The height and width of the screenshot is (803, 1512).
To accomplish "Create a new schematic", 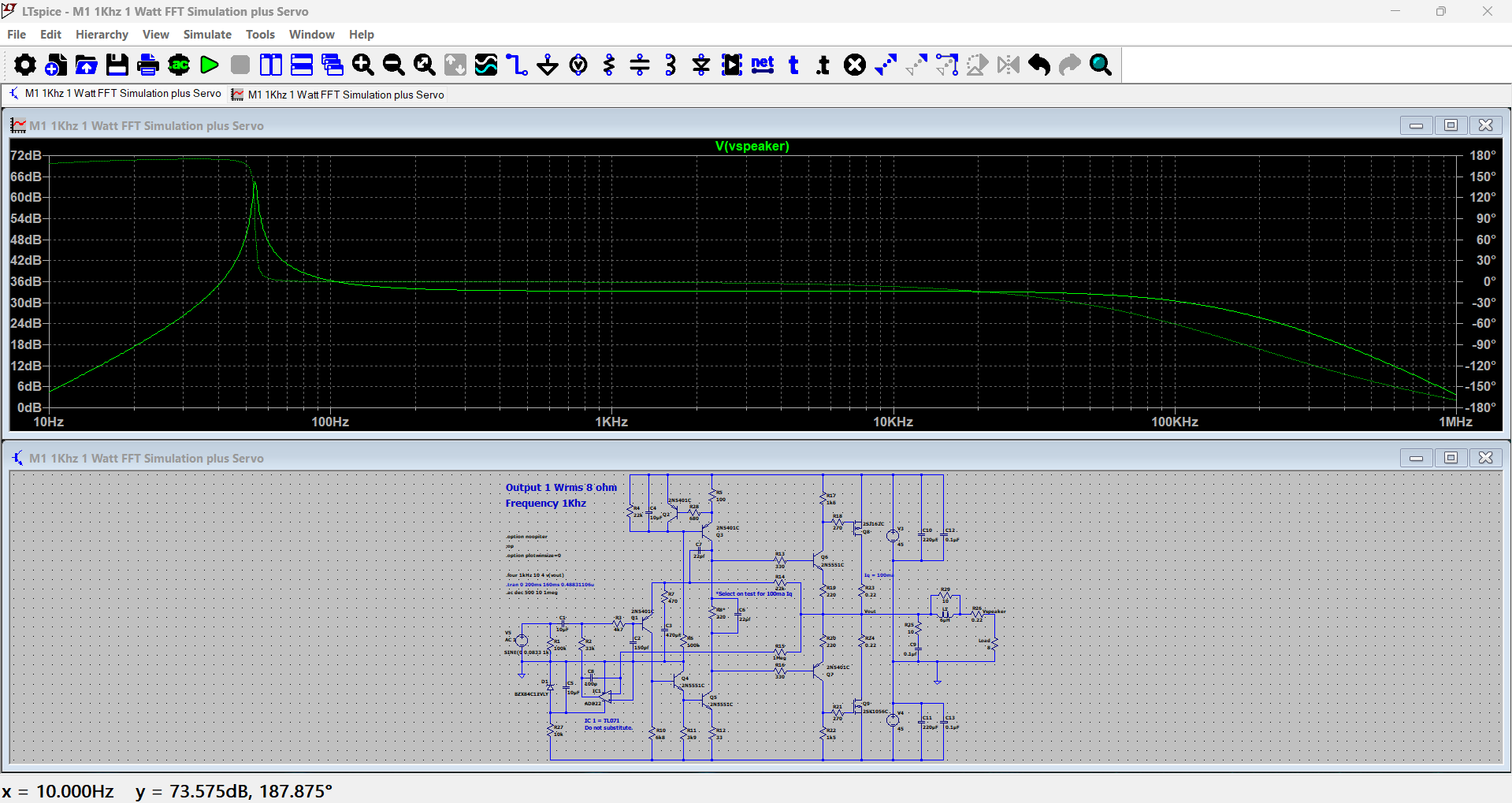I will pos(56,65).
